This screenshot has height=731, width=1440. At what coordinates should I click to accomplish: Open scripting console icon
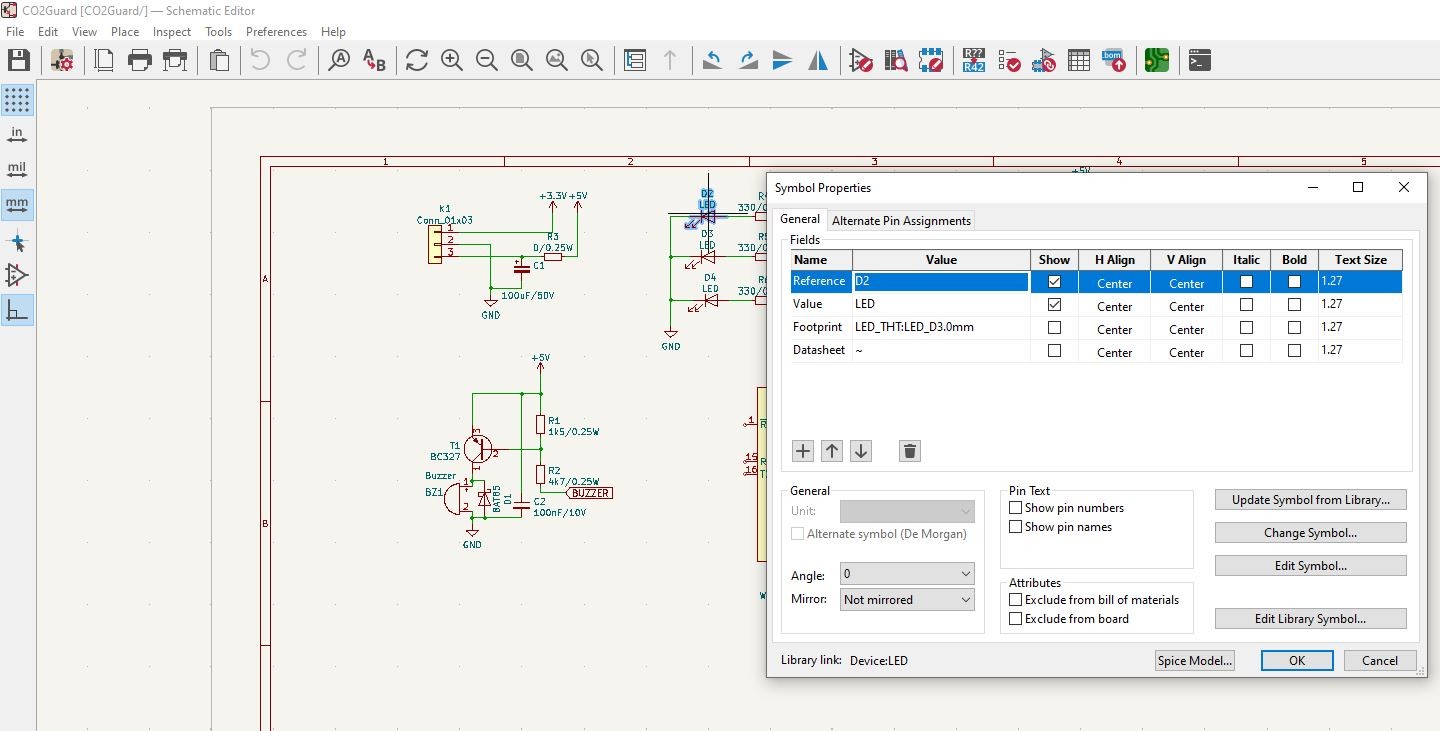coord(1200,61)
